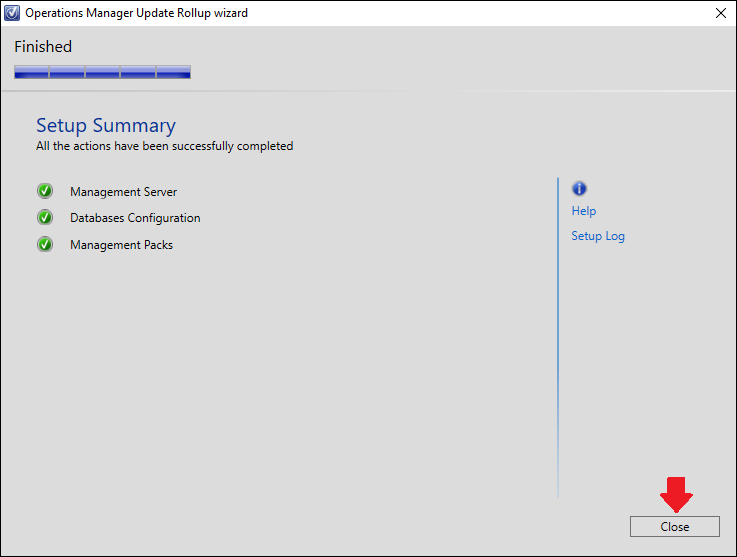737x557 pixels.
Task: Select the Databases Configuration text
Action: pos(135,218)
